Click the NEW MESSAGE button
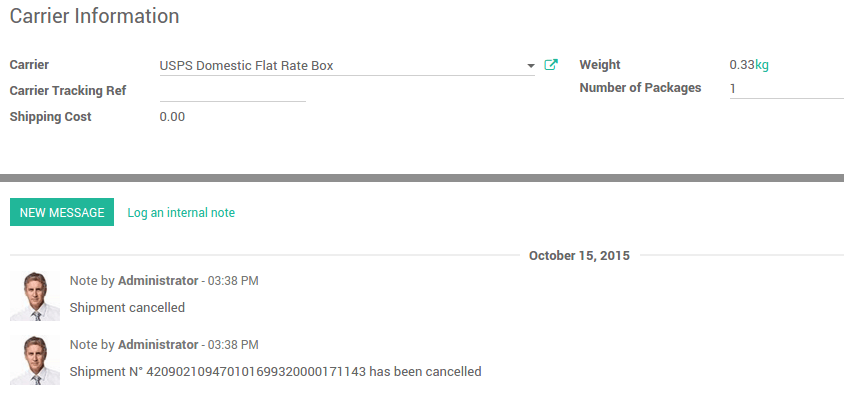Viewport: 844px width, 394px height. click(x=62, y=212)
